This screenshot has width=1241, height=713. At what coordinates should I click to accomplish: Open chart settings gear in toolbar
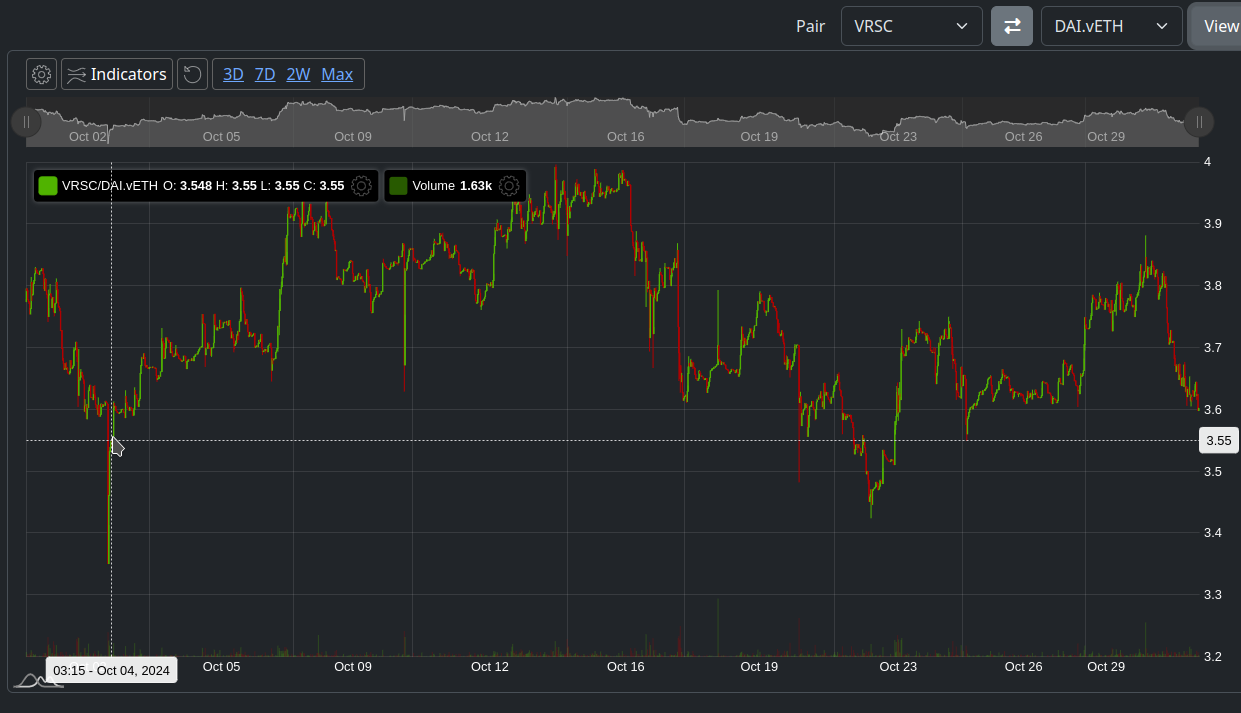point(41,74)
